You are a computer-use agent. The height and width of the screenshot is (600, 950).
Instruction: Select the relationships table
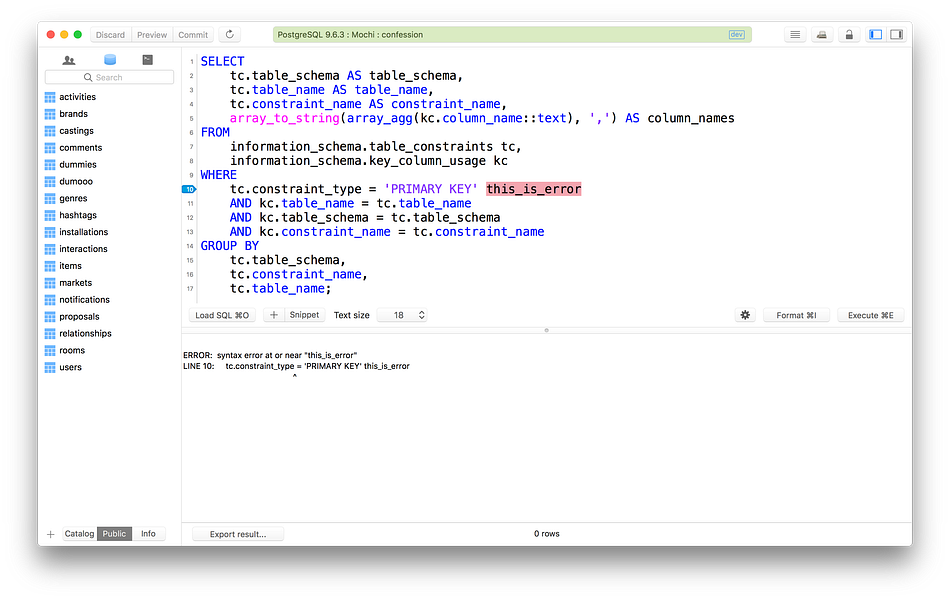pyautogui.click(x=85, y=333)
